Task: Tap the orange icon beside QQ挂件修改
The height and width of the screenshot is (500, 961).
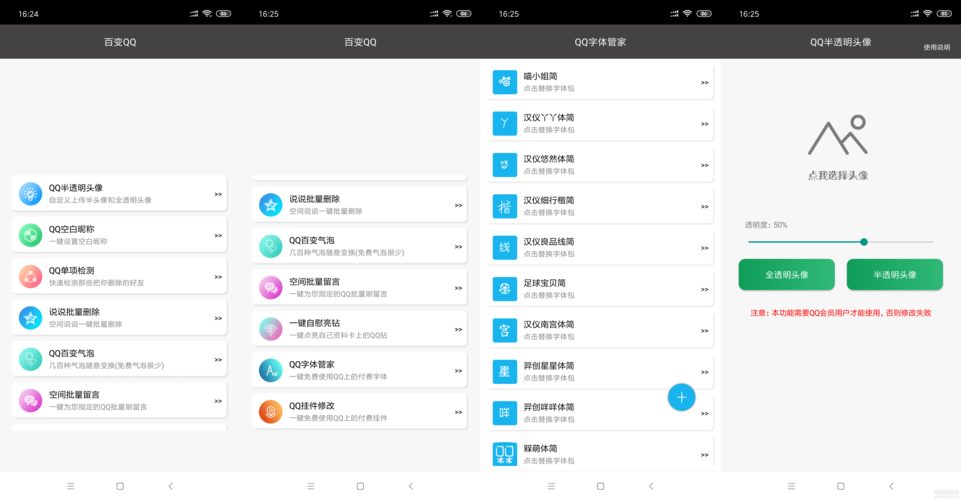Action: click(x=270, y=412)
